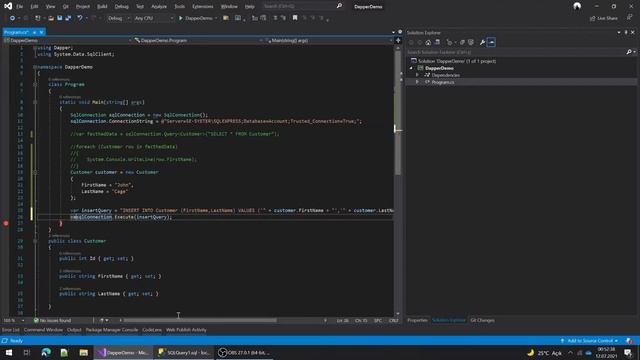Open the Analyze menu
The height and width of the screenshot is (360, 640).
159,7
